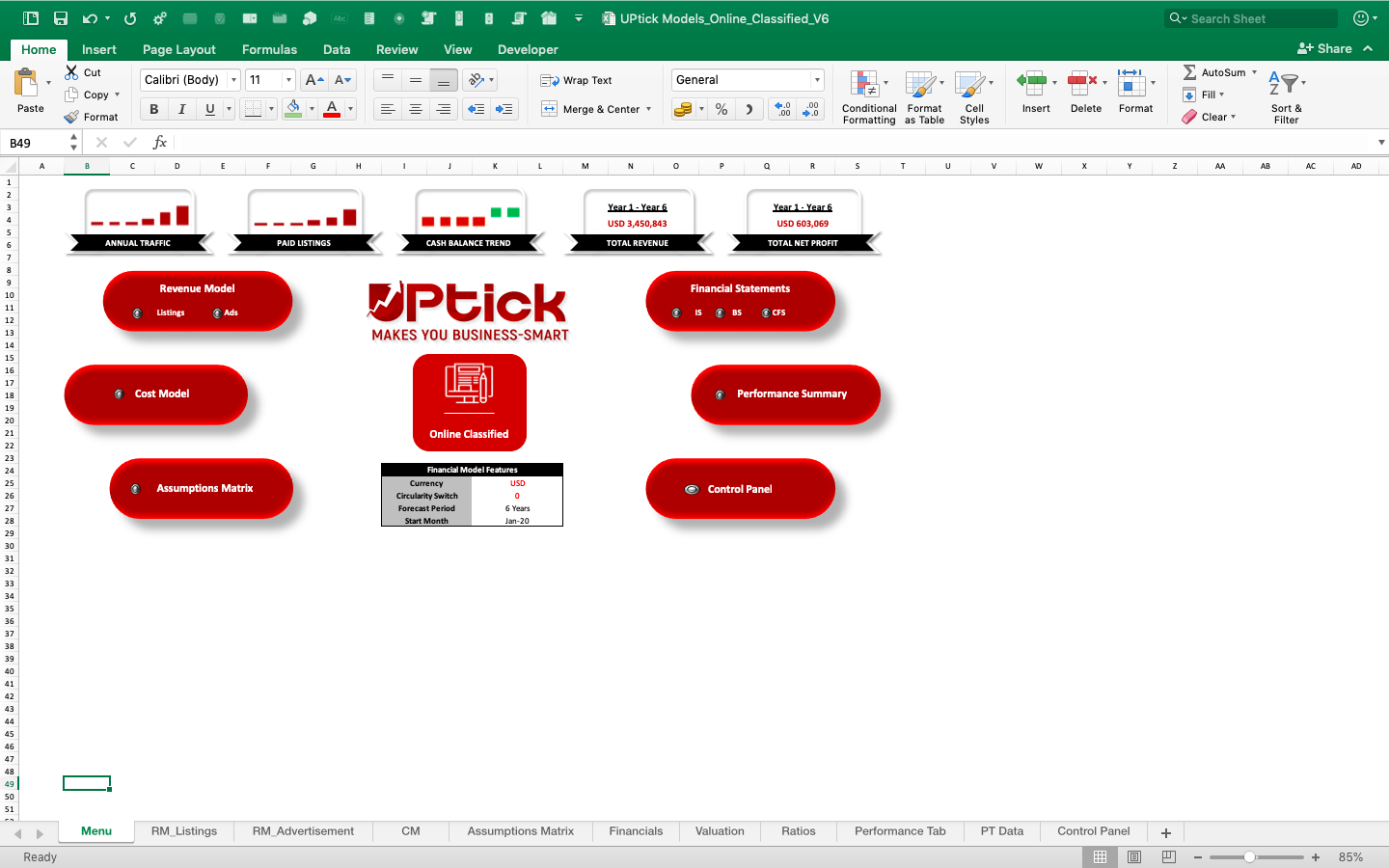Click the Format painter brush icon
Image resolution: width=1389 pixels, height=868 pixels.
point(71,117)
